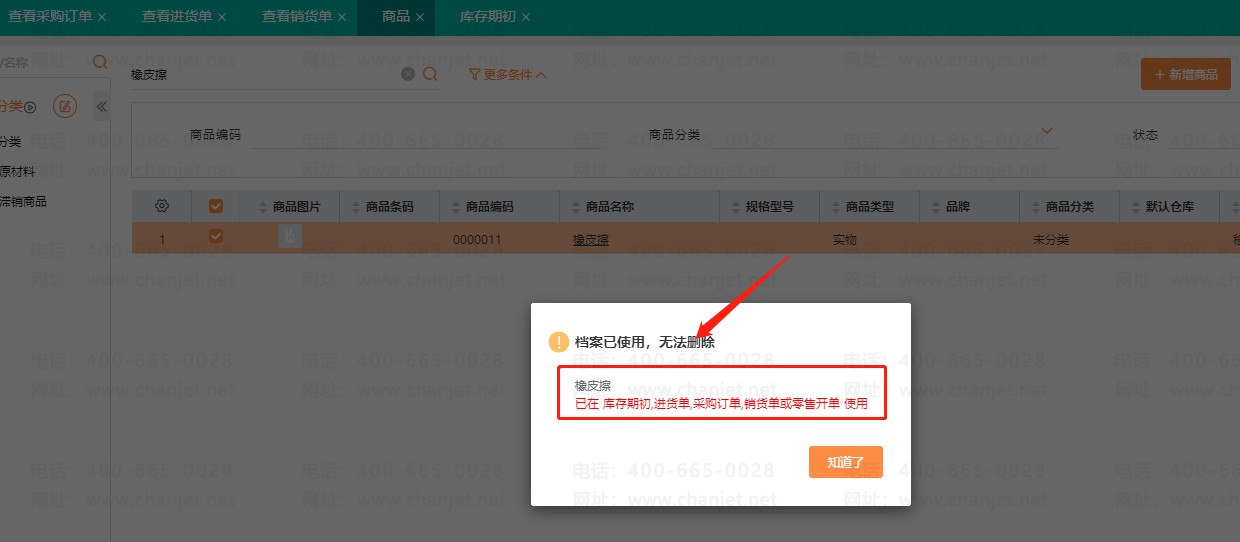Click the product image thumbnail in row 1
The height and width of the screenshot is (542, 1240).
[x=290, y=237]
